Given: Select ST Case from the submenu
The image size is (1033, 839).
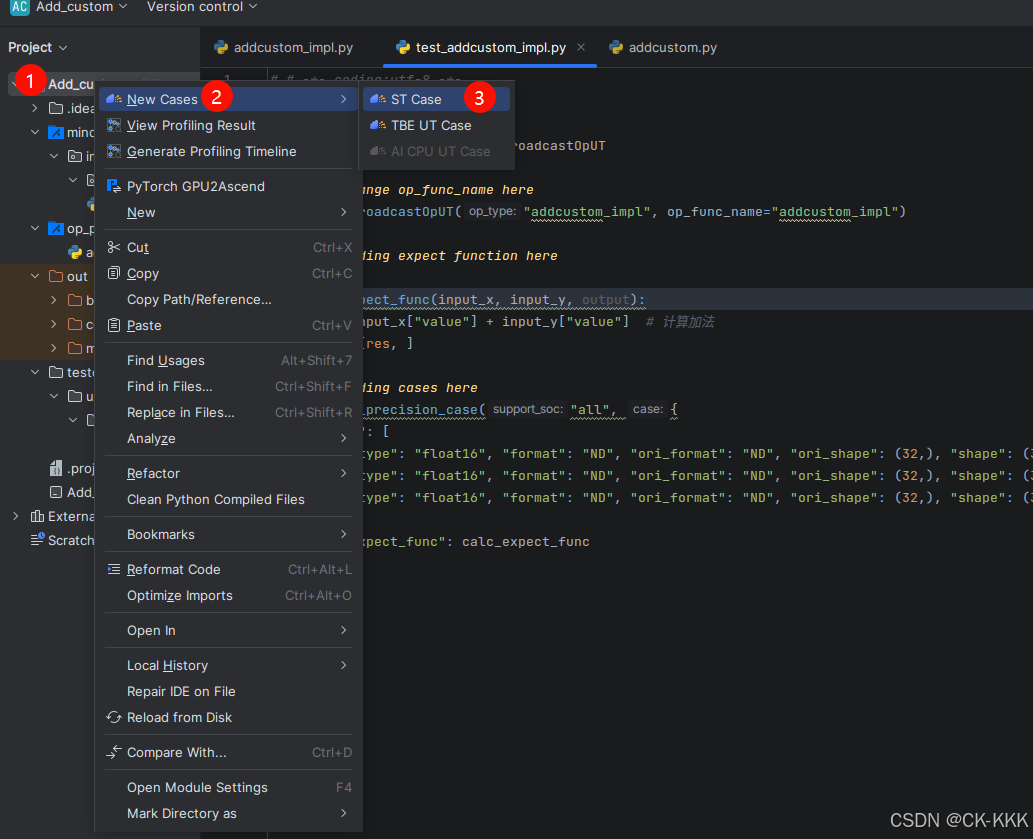Looking at the screenshot, I should coord(416,99).
